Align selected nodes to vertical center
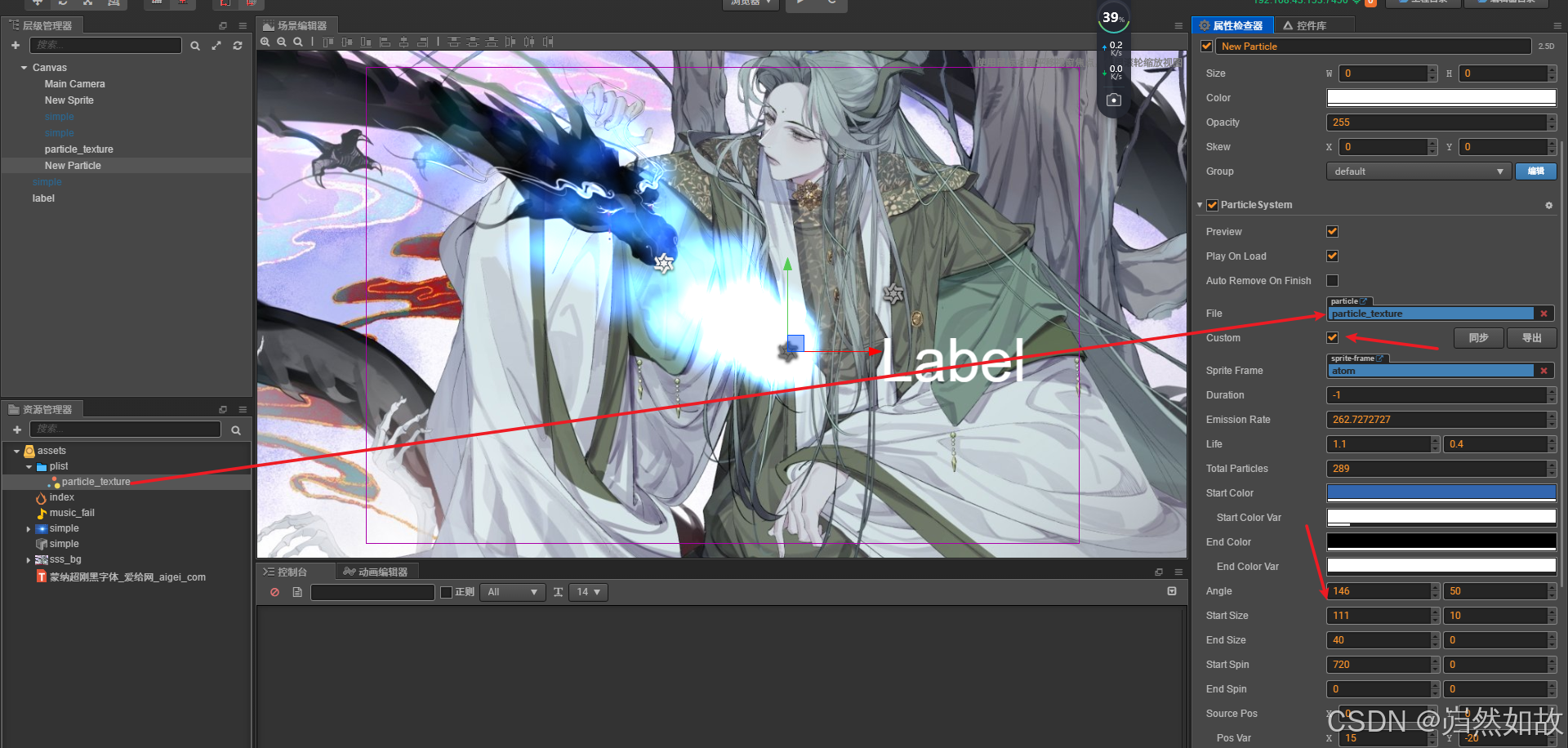Image resolution: width=1568 pixels, height=748 pixels. 347,42
